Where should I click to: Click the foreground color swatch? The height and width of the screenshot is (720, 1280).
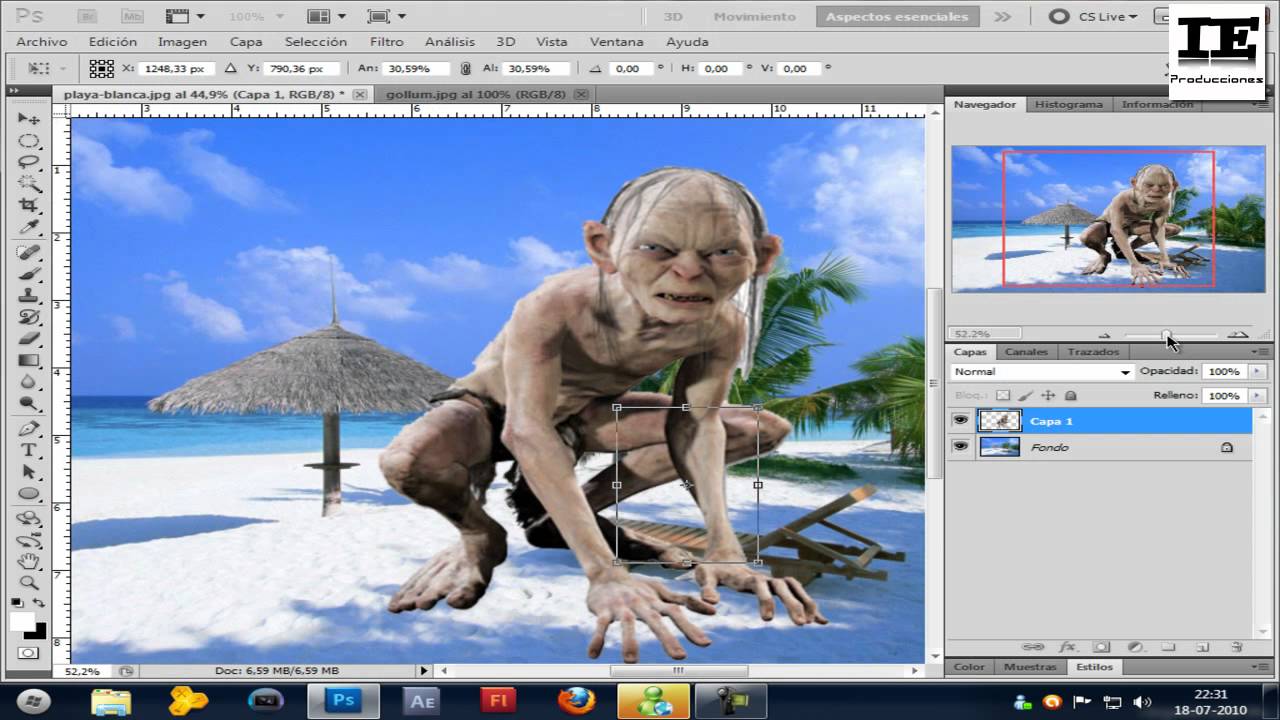pyautogui.click(x=22, y=621)
